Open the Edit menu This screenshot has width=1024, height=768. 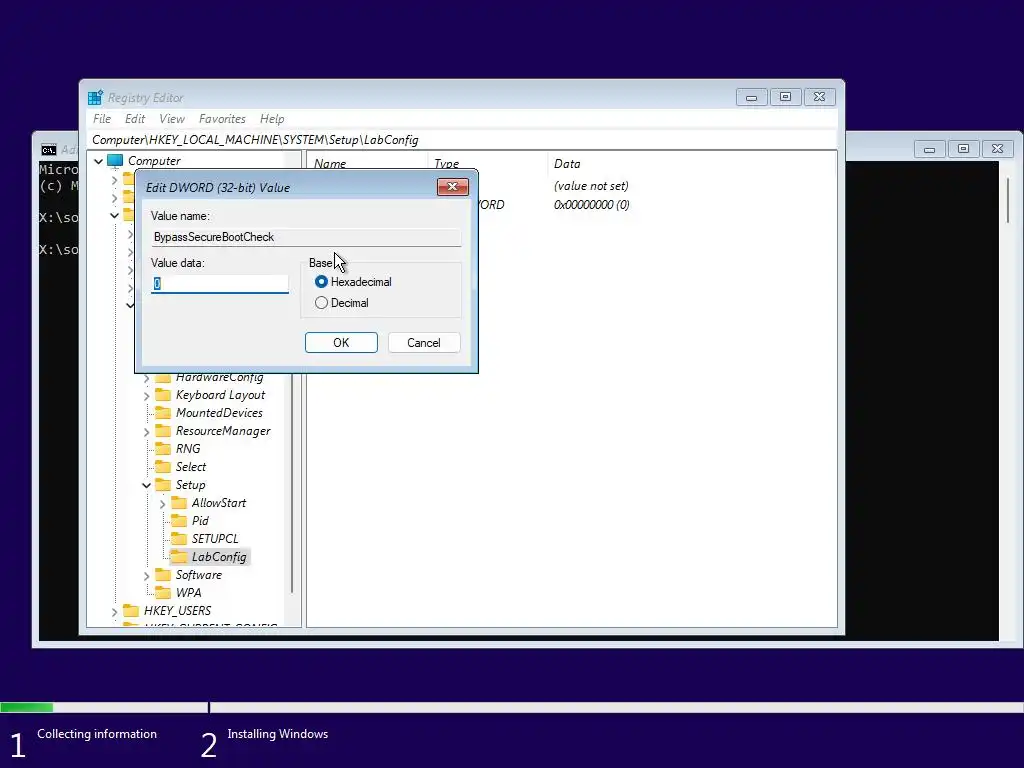tap(135, 119)
